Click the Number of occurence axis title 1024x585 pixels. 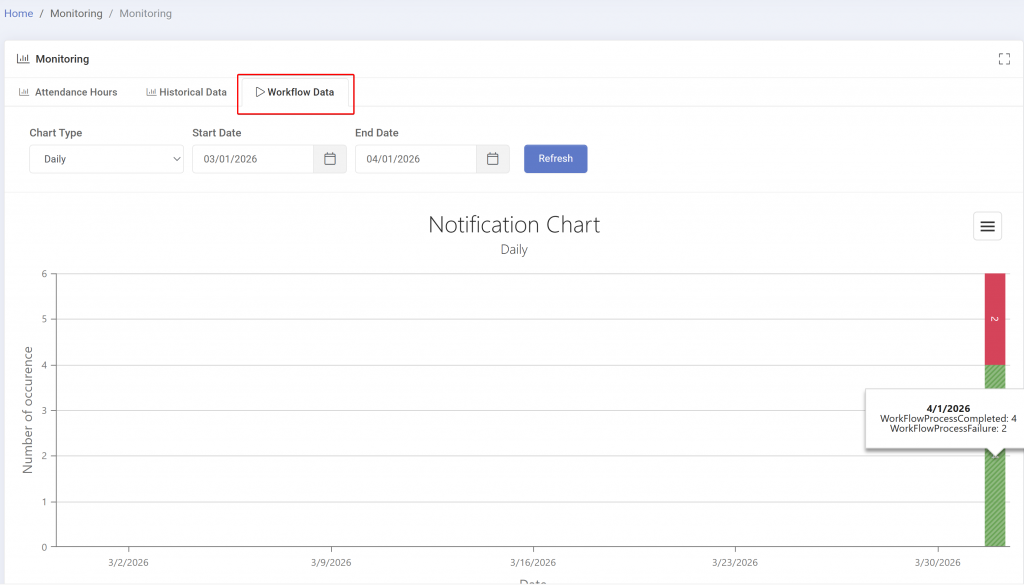point(28,410)
